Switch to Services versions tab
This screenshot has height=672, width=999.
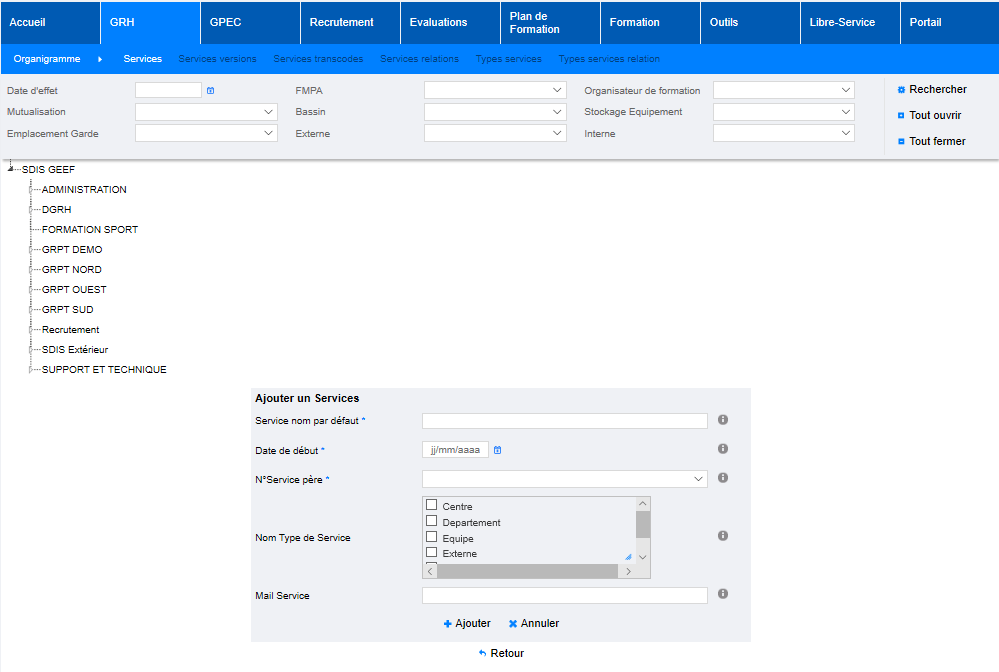[217, 59]
